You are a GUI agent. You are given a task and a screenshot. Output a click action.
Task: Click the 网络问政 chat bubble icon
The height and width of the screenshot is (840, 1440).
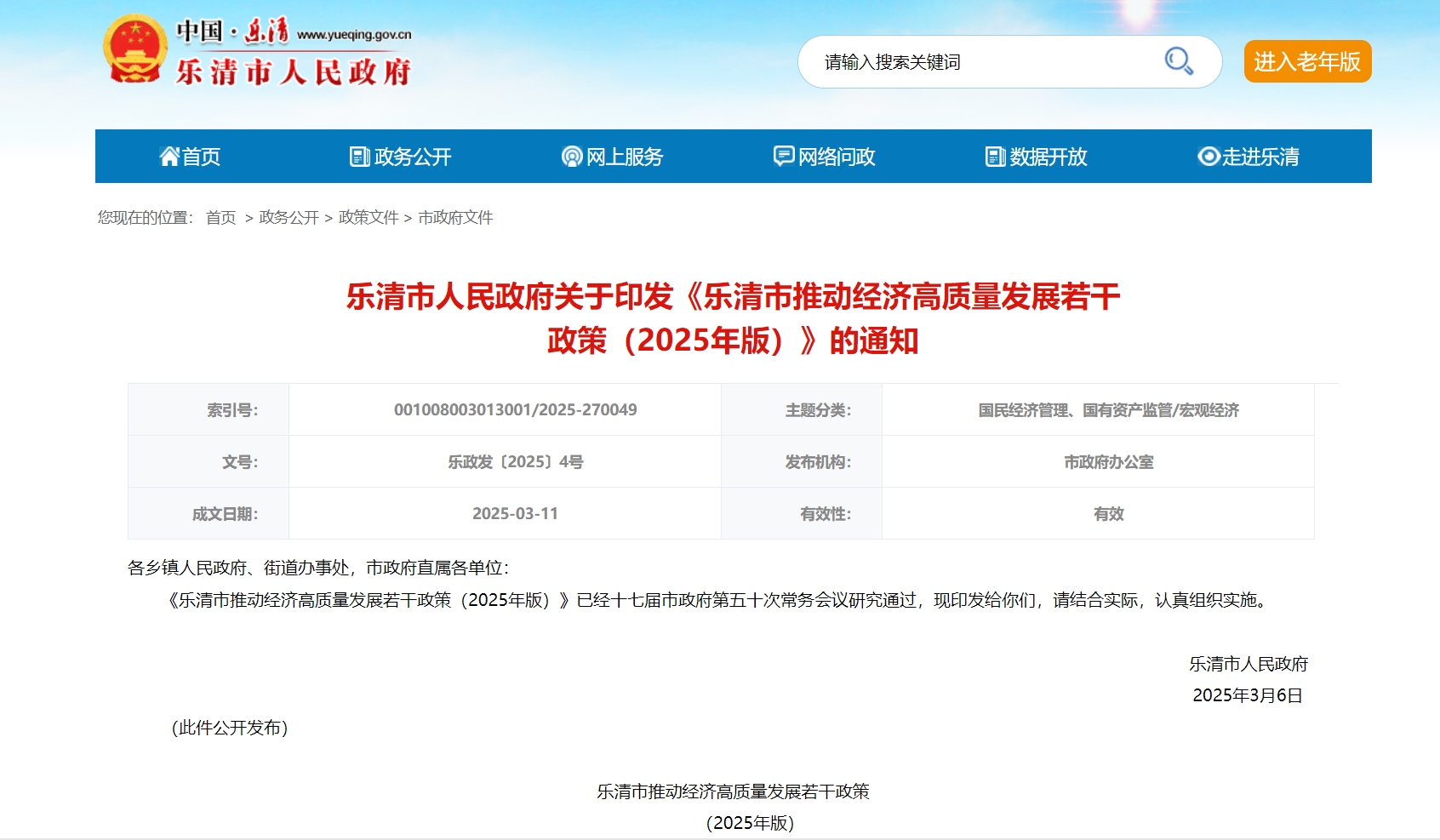click(783, 157)
